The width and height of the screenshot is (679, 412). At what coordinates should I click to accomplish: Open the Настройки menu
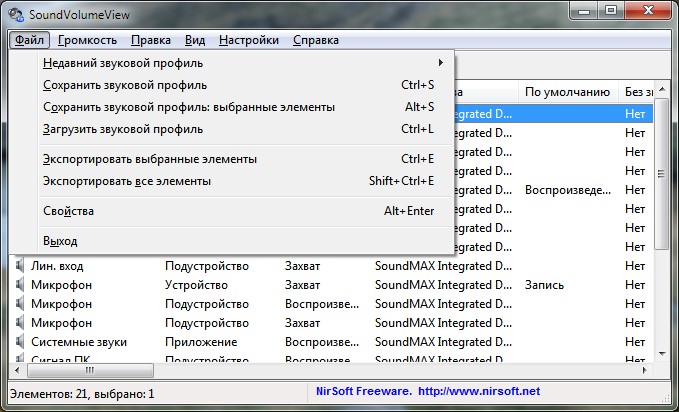249,40
